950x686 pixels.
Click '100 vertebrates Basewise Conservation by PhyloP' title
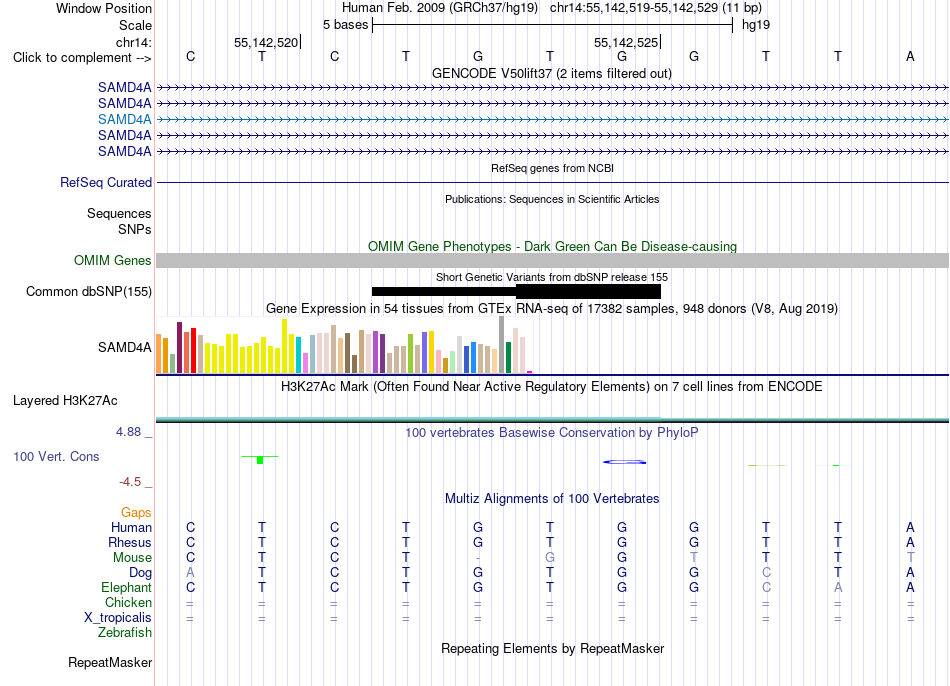(552, 433)
